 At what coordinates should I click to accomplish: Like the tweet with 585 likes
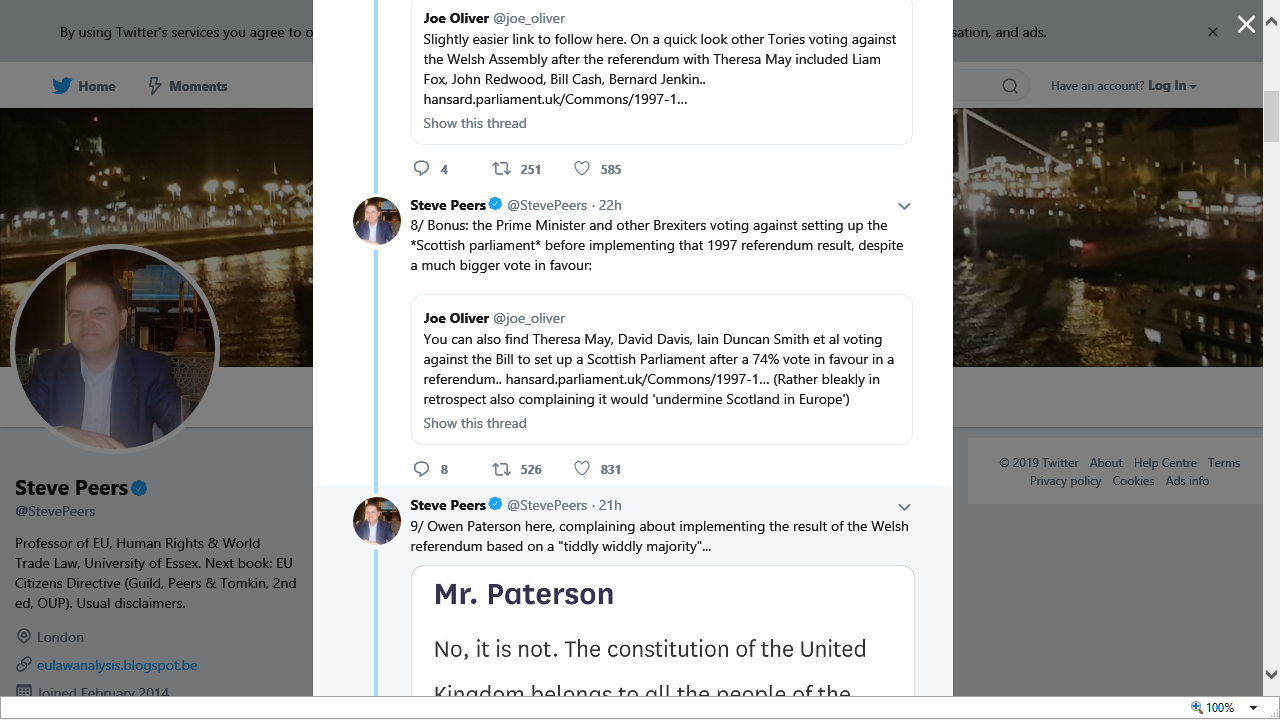[x=582, y=169]
